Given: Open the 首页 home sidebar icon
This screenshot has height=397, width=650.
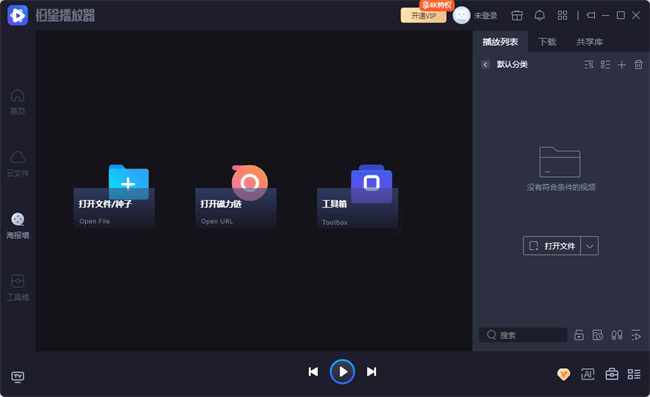Looking at the screenshot, I should 17,102.
